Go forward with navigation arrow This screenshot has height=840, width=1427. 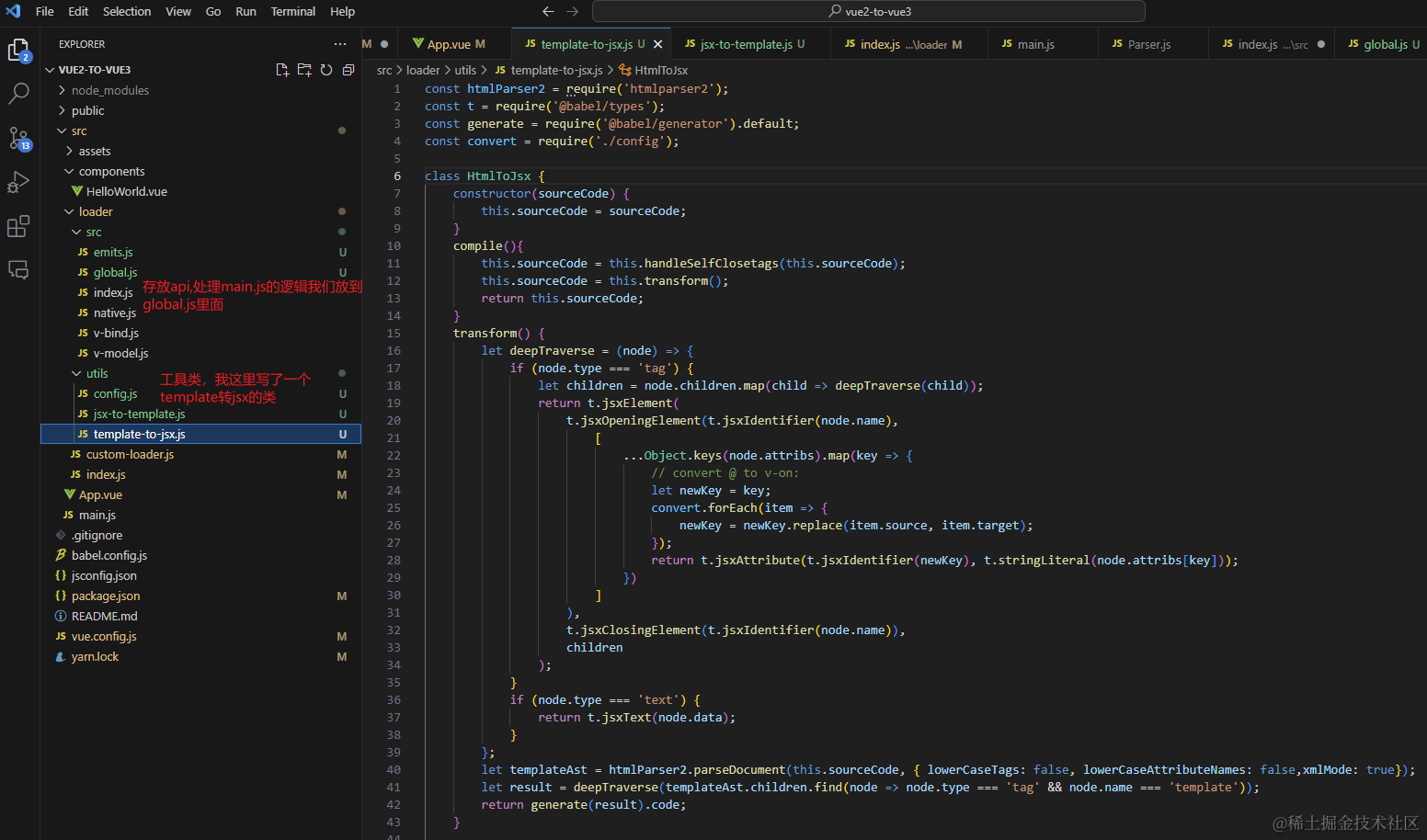[572, 11]
